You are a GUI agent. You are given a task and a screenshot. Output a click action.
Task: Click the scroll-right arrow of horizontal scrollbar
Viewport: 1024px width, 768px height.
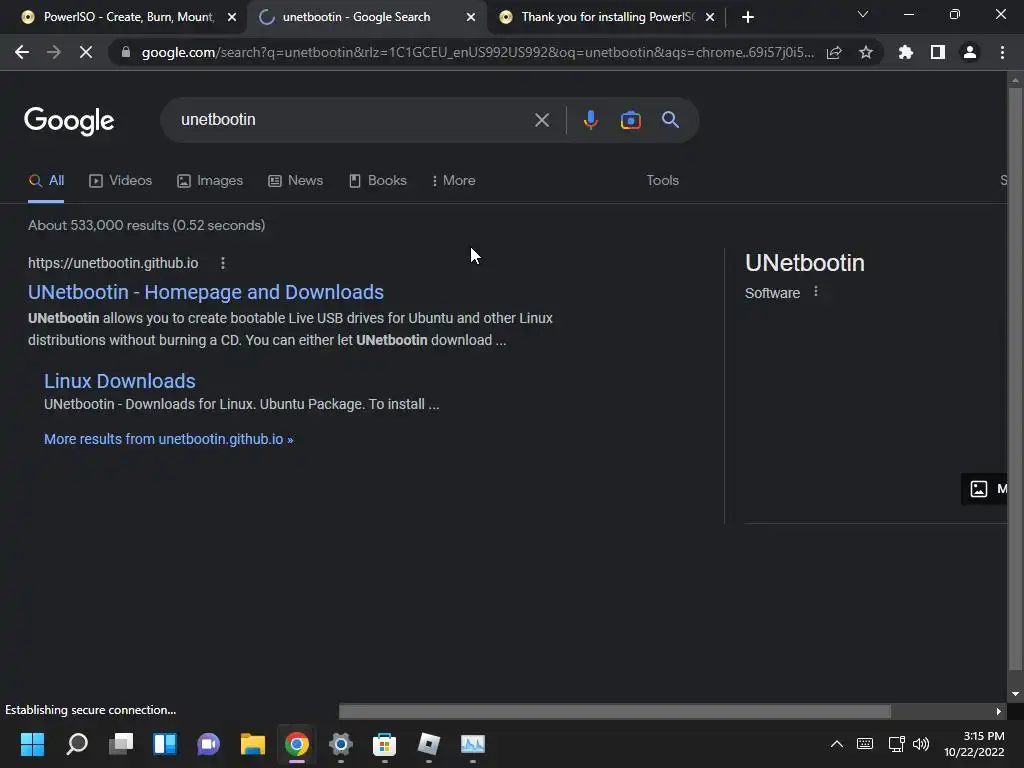(x=999, y=711)
